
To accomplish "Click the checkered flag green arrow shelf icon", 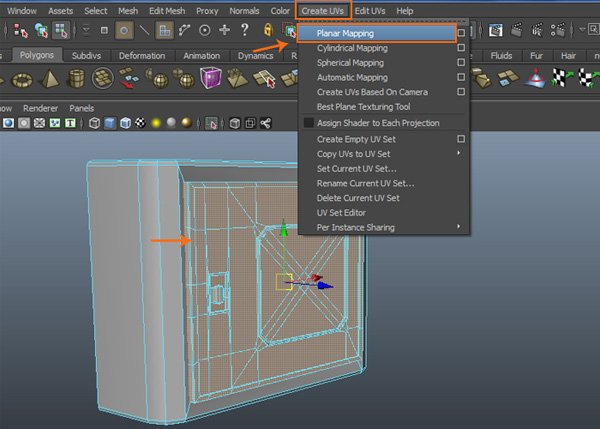I will (563, 78).
